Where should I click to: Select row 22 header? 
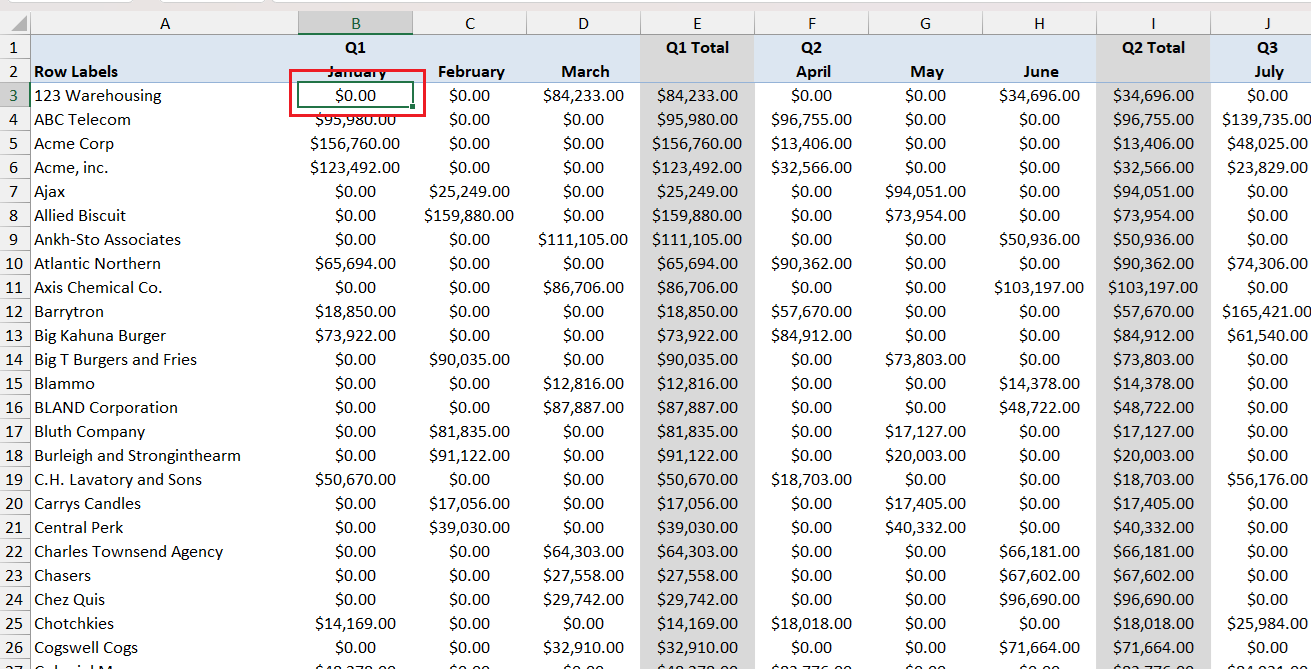15,551
